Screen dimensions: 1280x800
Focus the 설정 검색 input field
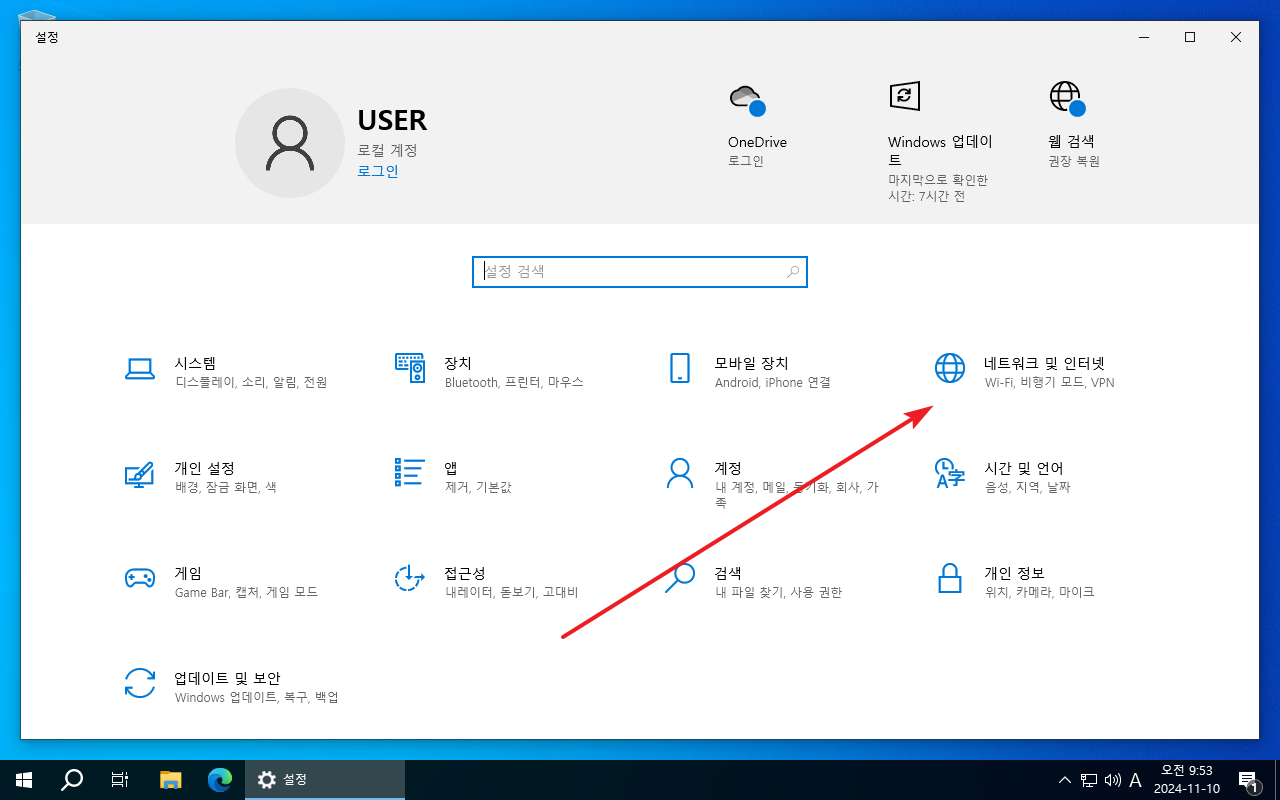point(640,271)
